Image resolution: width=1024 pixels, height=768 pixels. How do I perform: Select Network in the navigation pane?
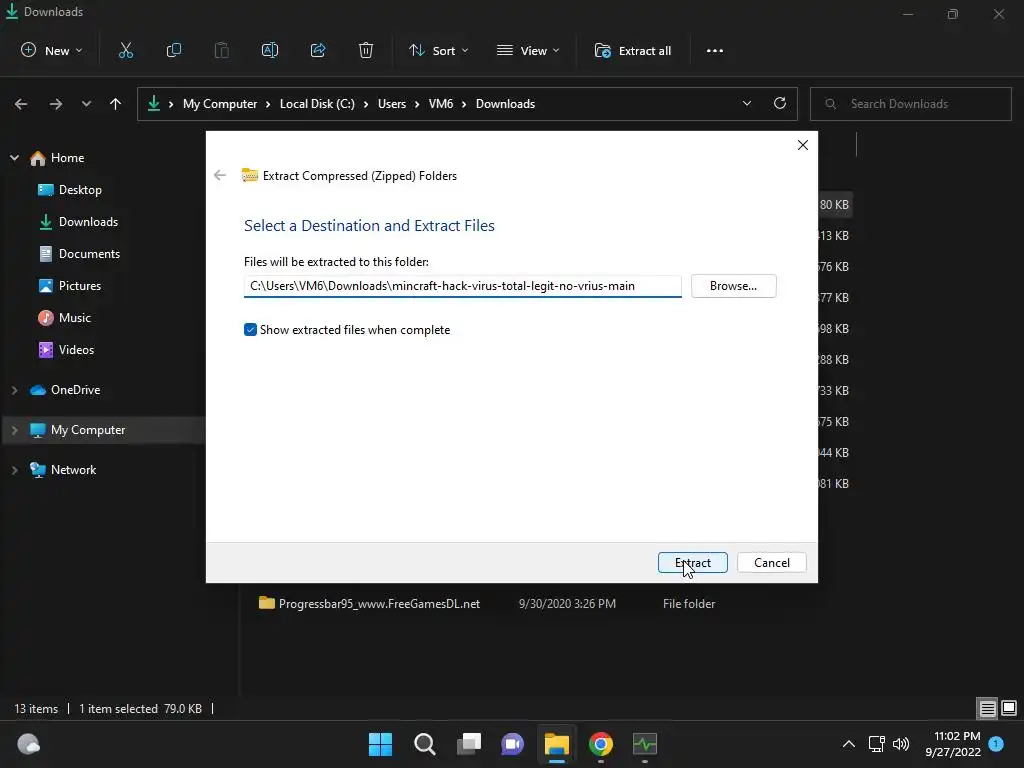[x=63, y=470]
